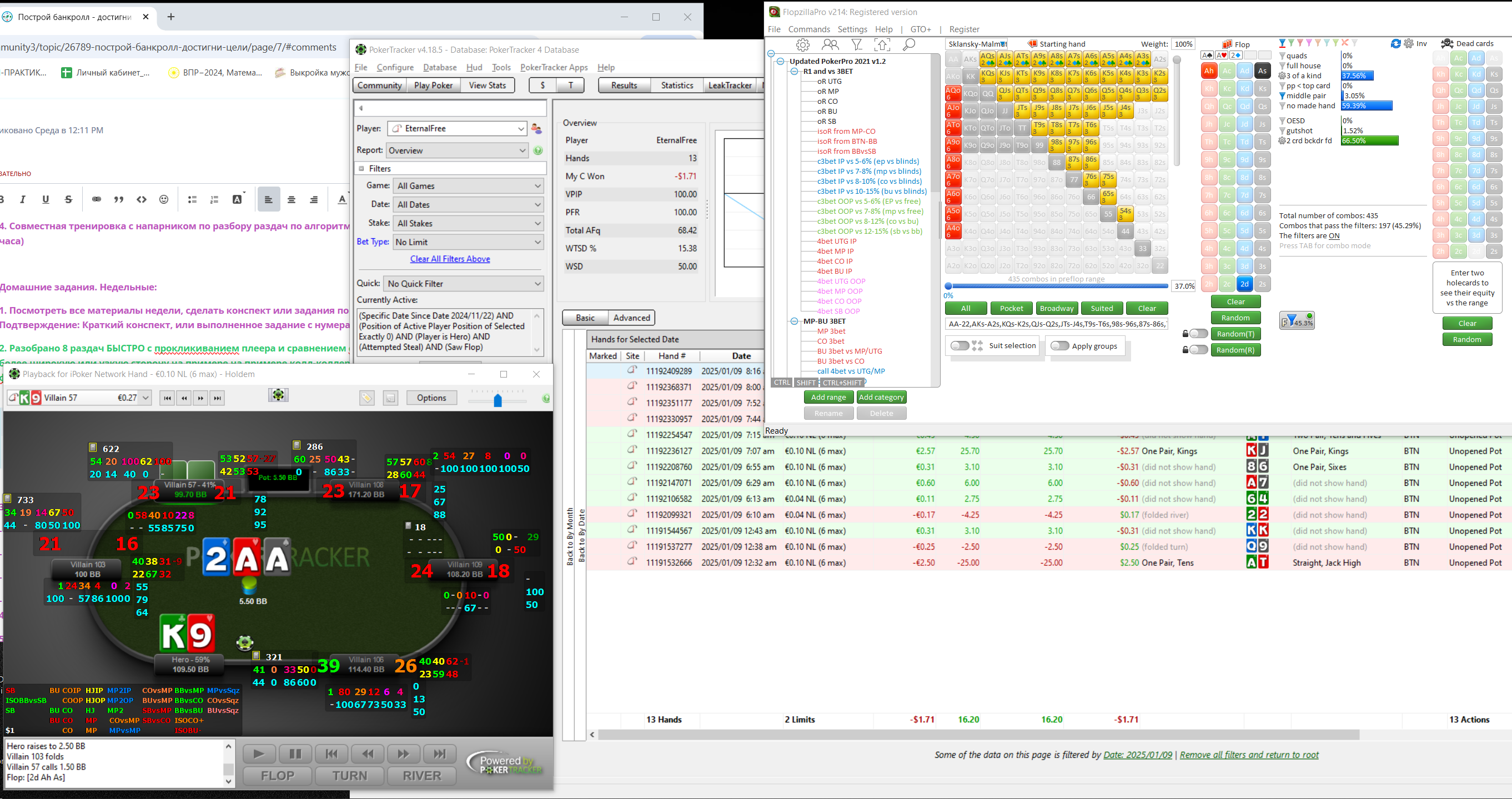
Task: Click the strikethrough icon in forum editor
Action: tap(69, 199)
